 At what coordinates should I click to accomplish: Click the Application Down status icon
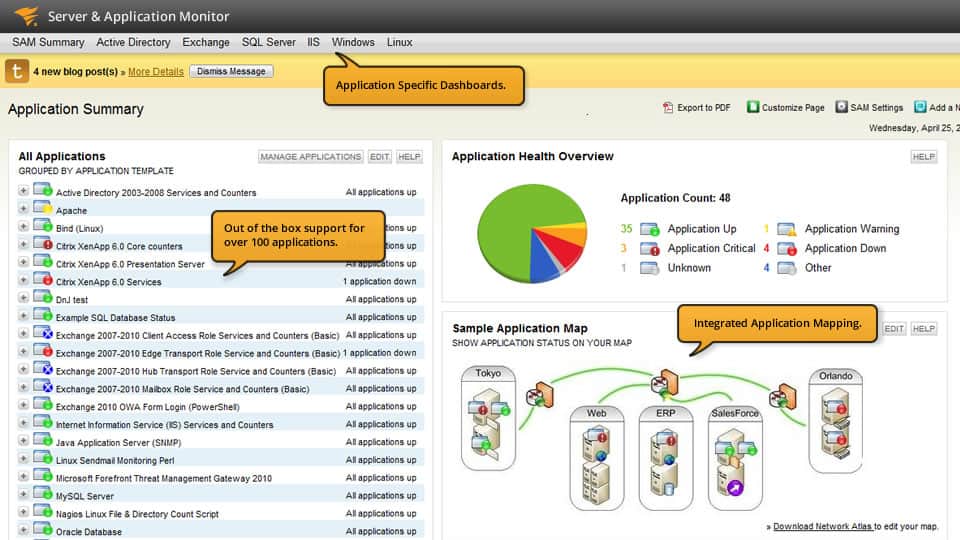786,249
